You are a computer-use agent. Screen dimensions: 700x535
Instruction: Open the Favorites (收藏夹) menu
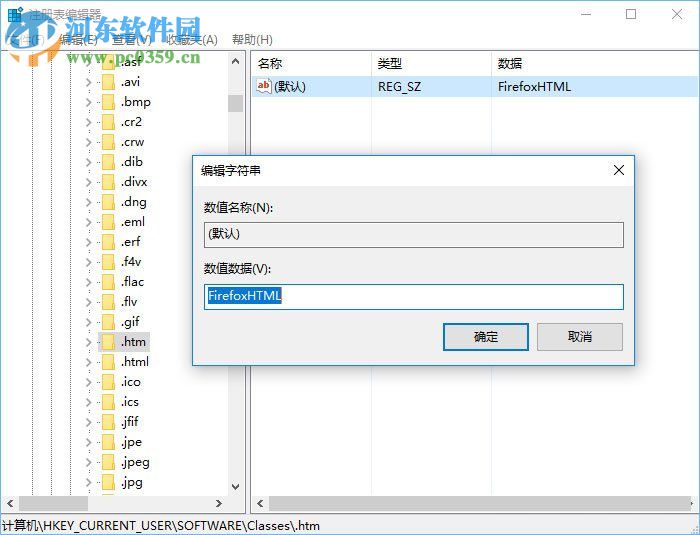pos(192,40)
